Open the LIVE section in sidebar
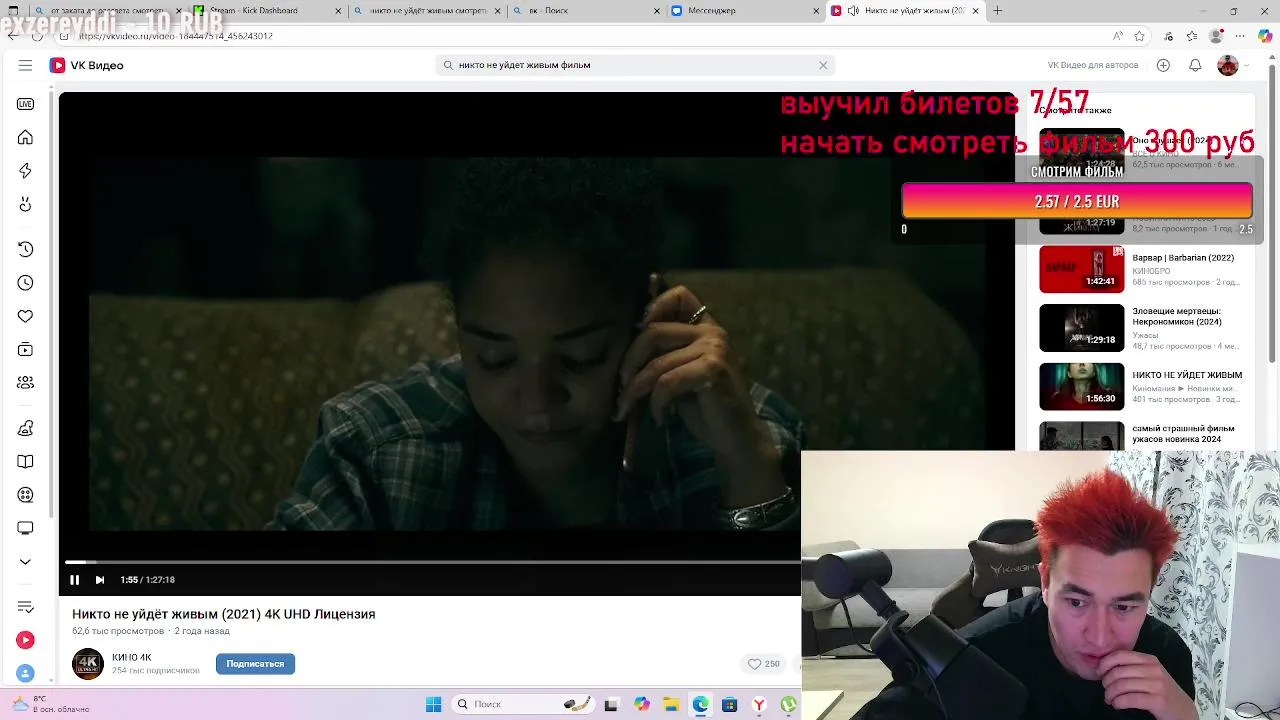The height and width of the screenshot is (720, 1280). pos(25,104)
